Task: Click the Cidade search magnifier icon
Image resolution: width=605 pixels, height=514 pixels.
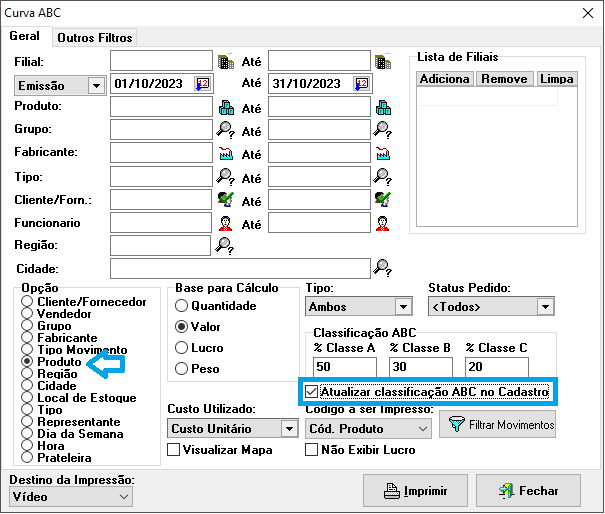Action: coord(381,267)
